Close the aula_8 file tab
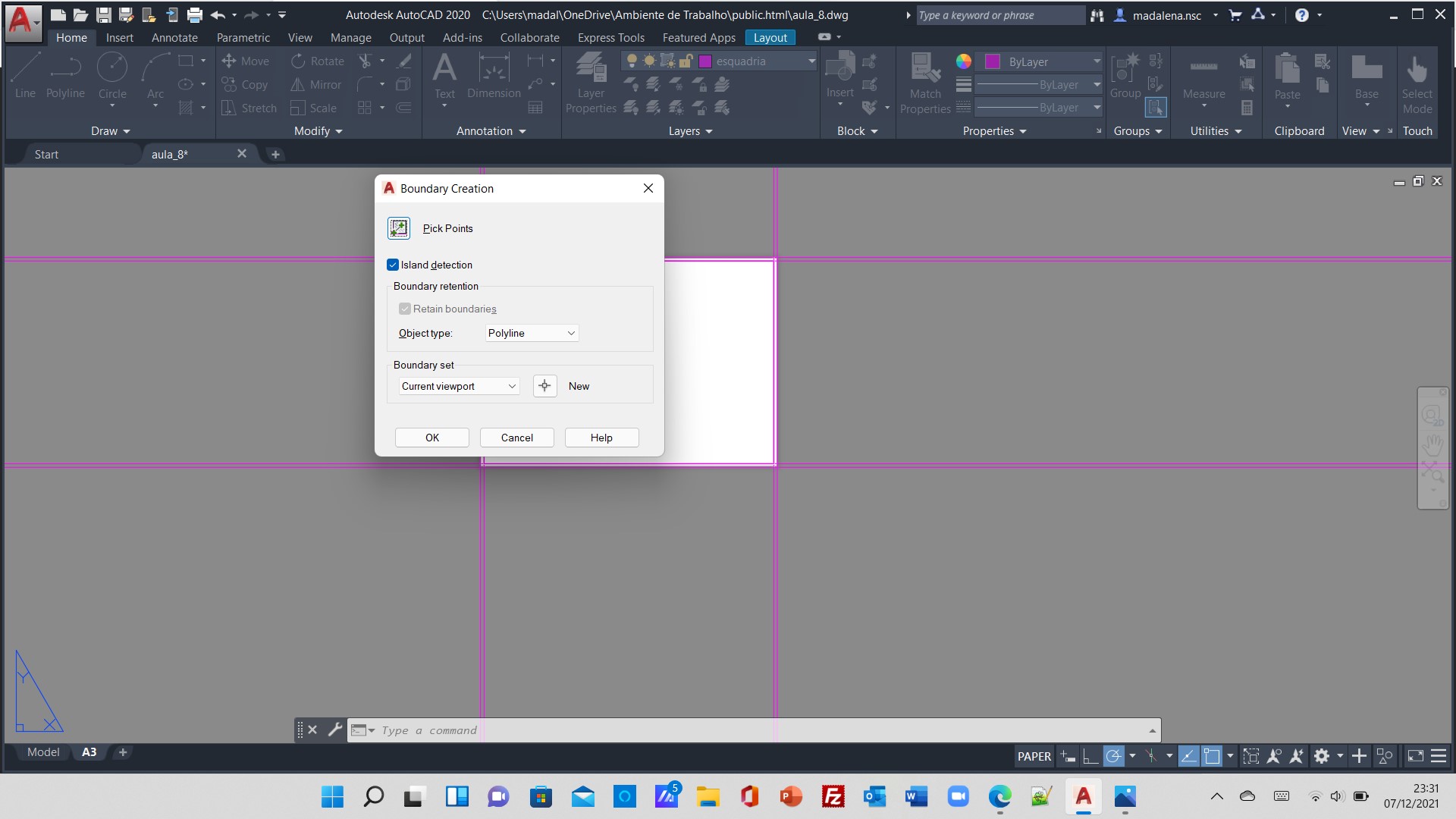The height and width of the screenshot is (819, 1456). tap(241, 154)
